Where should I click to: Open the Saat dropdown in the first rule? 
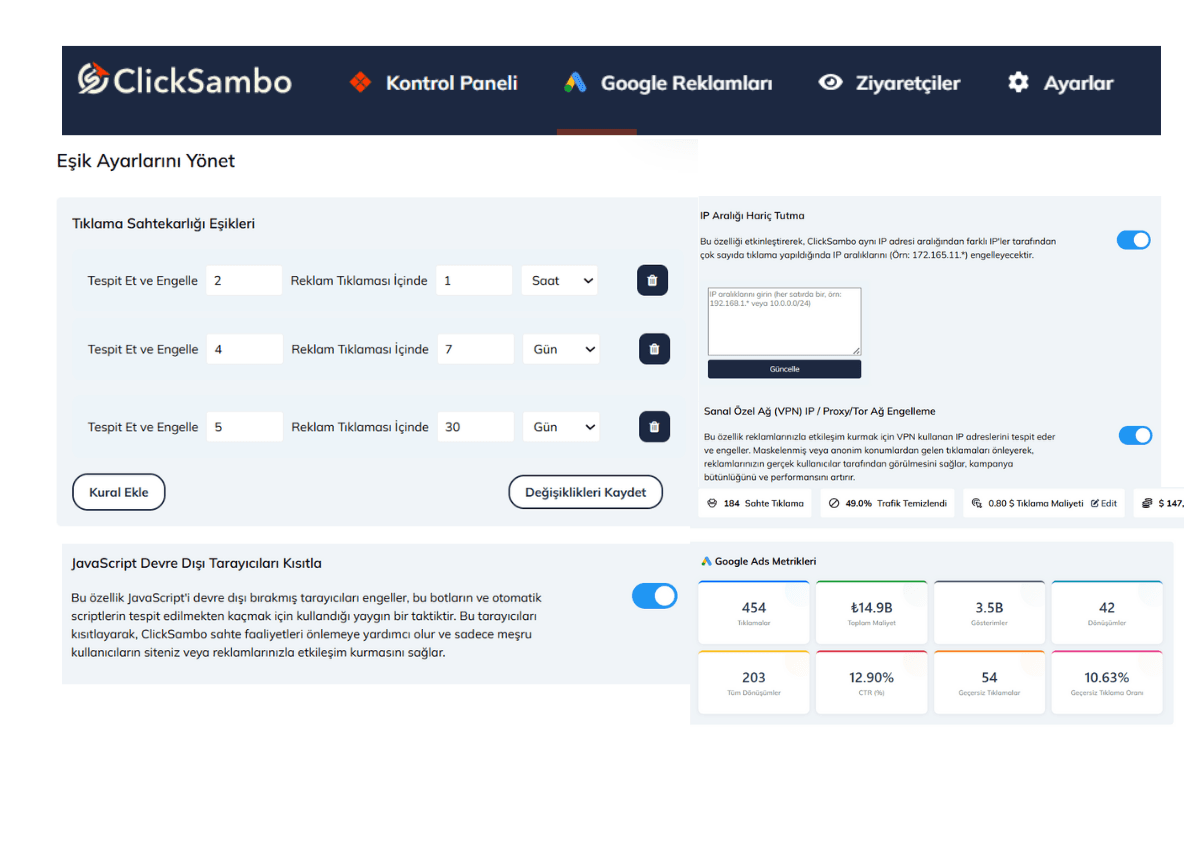pos(559,280)
